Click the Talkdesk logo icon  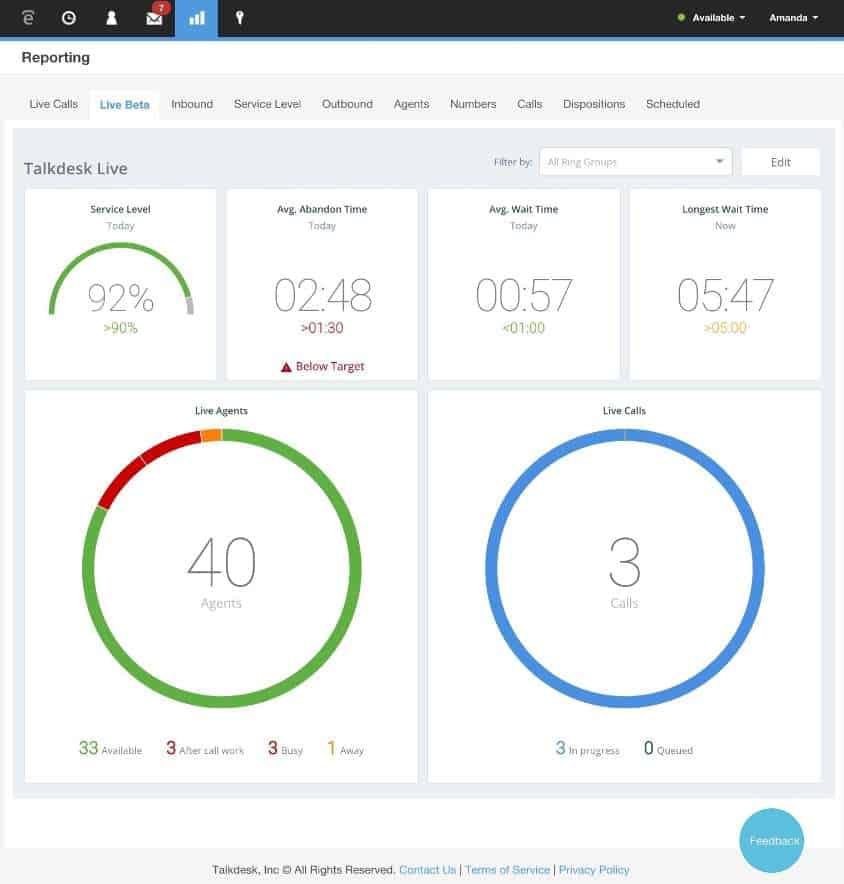click(28, 18)
